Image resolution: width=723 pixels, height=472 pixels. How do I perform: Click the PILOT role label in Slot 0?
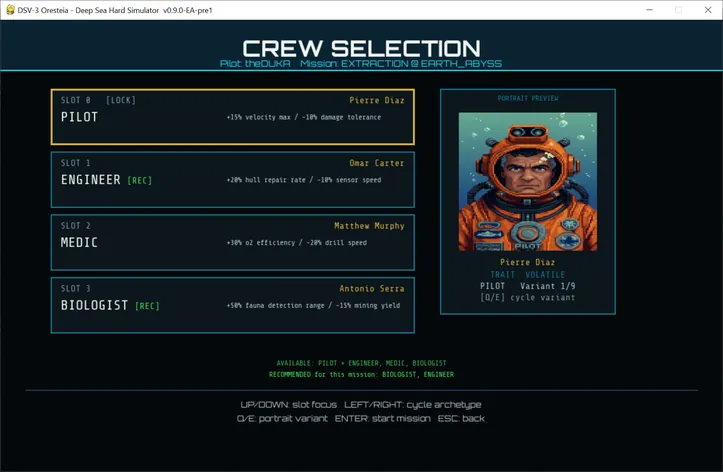79,117
